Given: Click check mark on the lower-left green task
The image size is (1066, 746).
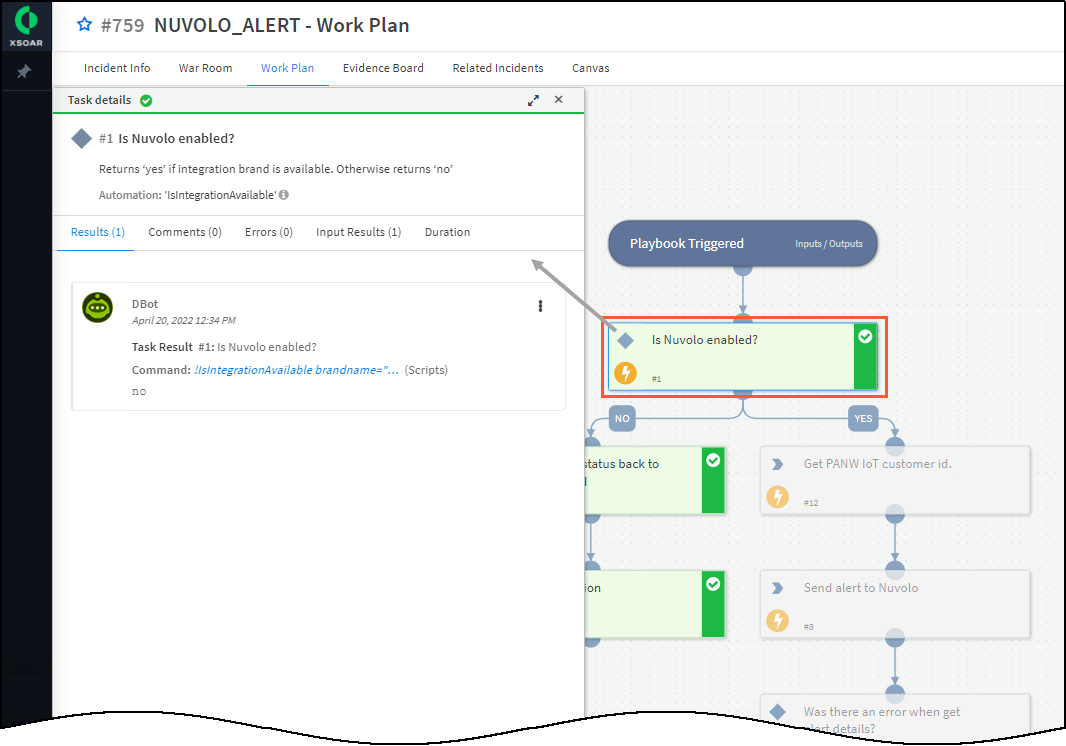Looking at the screenshot, I should [713, 584].
